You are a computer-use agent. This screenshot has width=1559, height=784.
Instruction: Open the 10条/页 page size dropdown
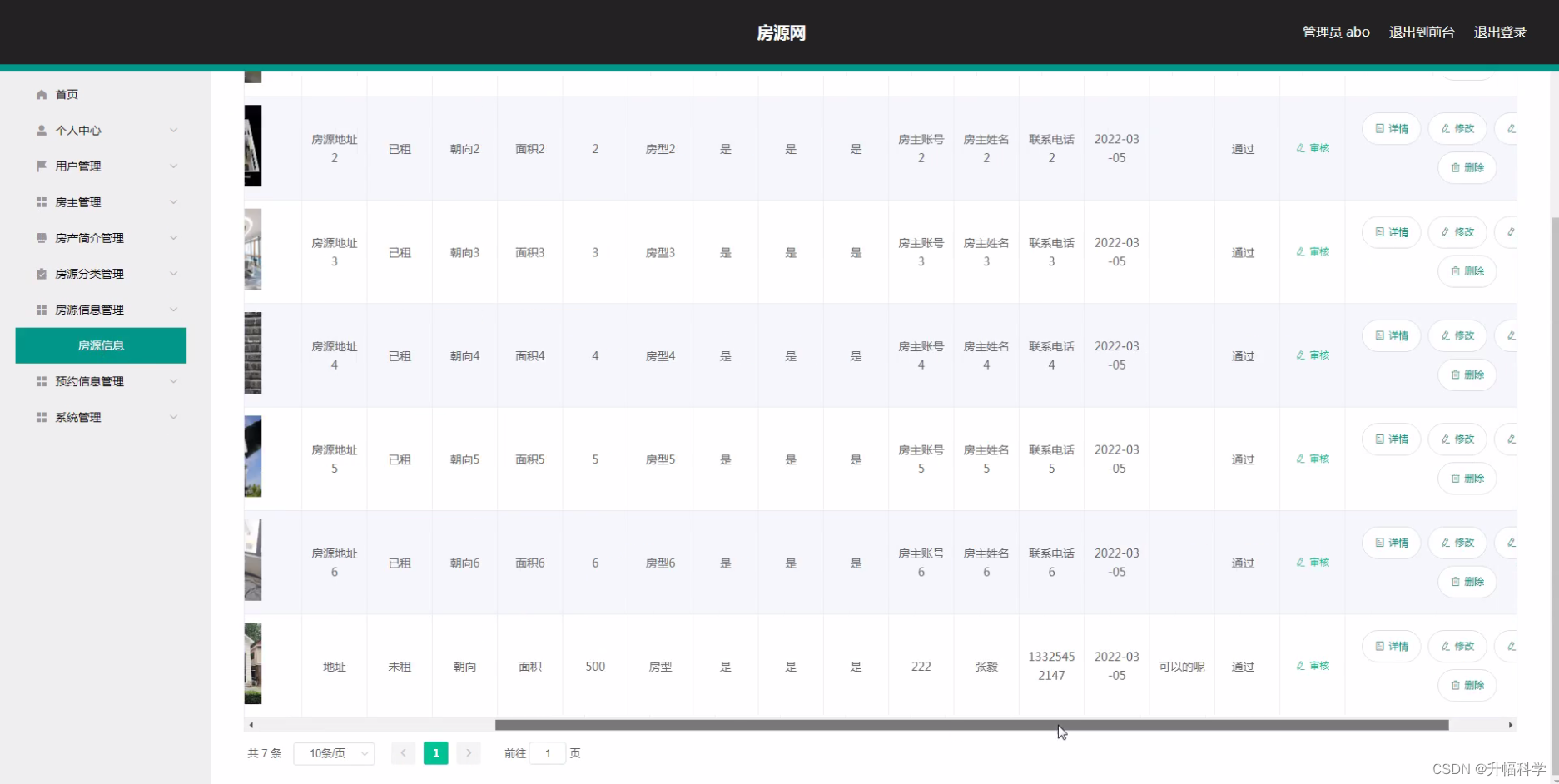coord(334,753)
